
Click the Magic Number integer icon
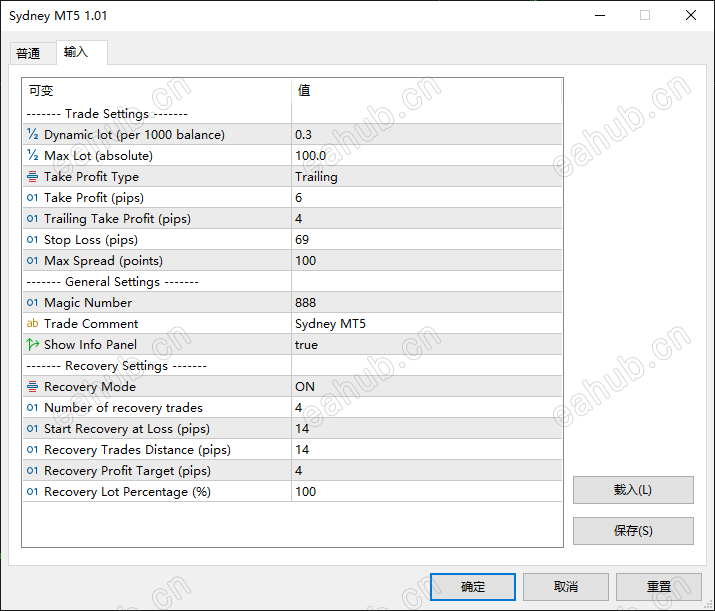pyautogui.click(x=32, y=302)
